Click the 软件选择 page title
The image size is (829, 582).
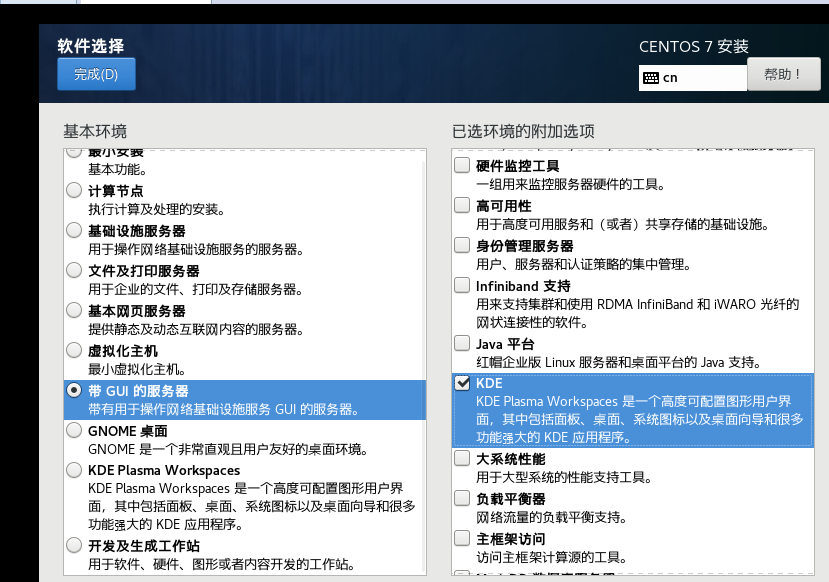click(x=90, y=46)
